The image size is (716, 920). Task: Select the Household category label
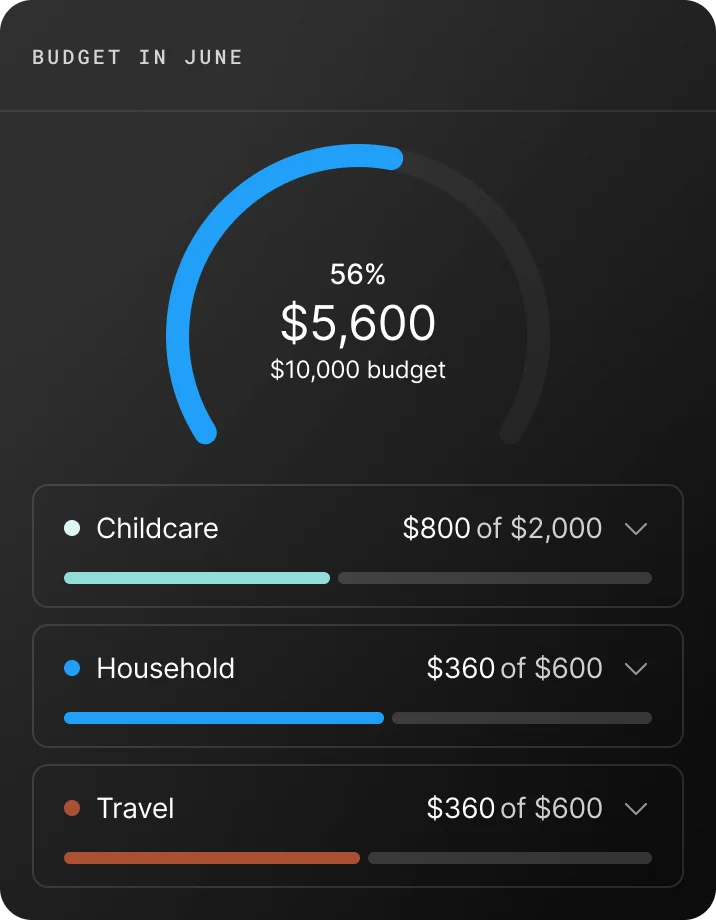click(164, 668)
